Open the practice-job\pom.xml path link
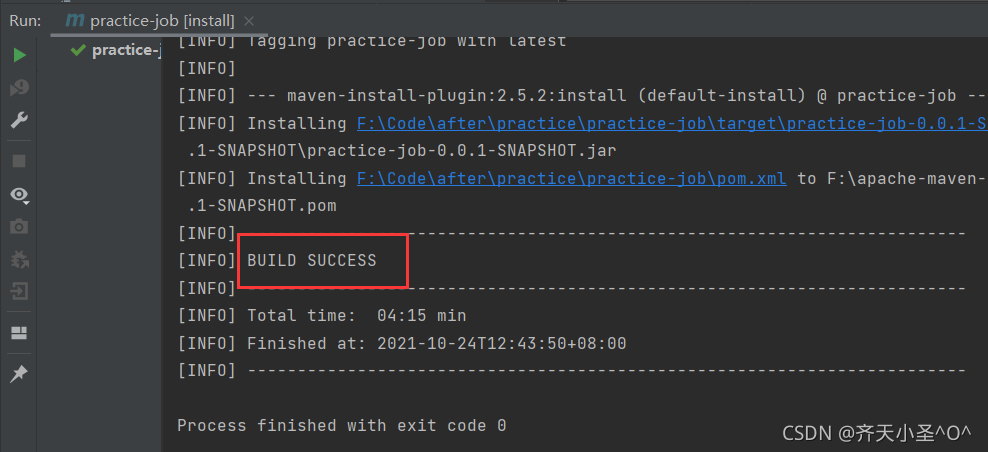This screenshot has height=452, width=988. click(572, 178)
